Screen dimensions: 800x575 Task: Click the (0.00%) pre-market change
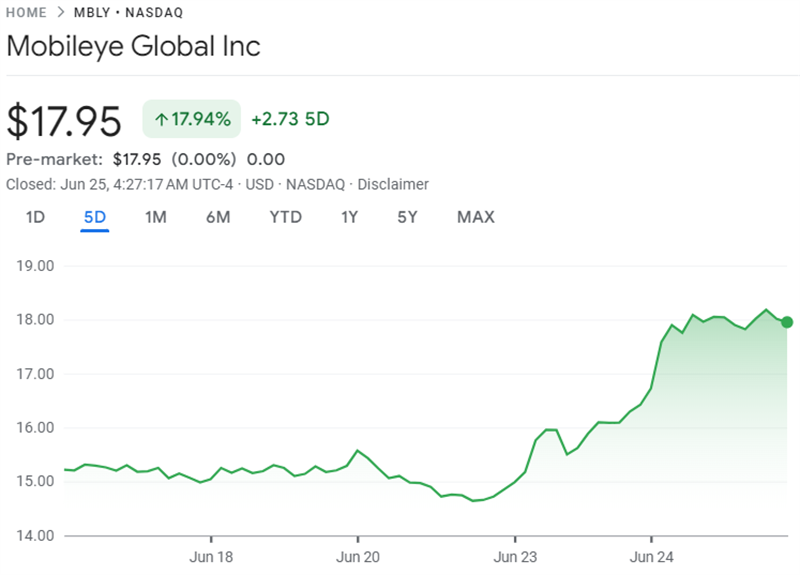pos(204,159)
